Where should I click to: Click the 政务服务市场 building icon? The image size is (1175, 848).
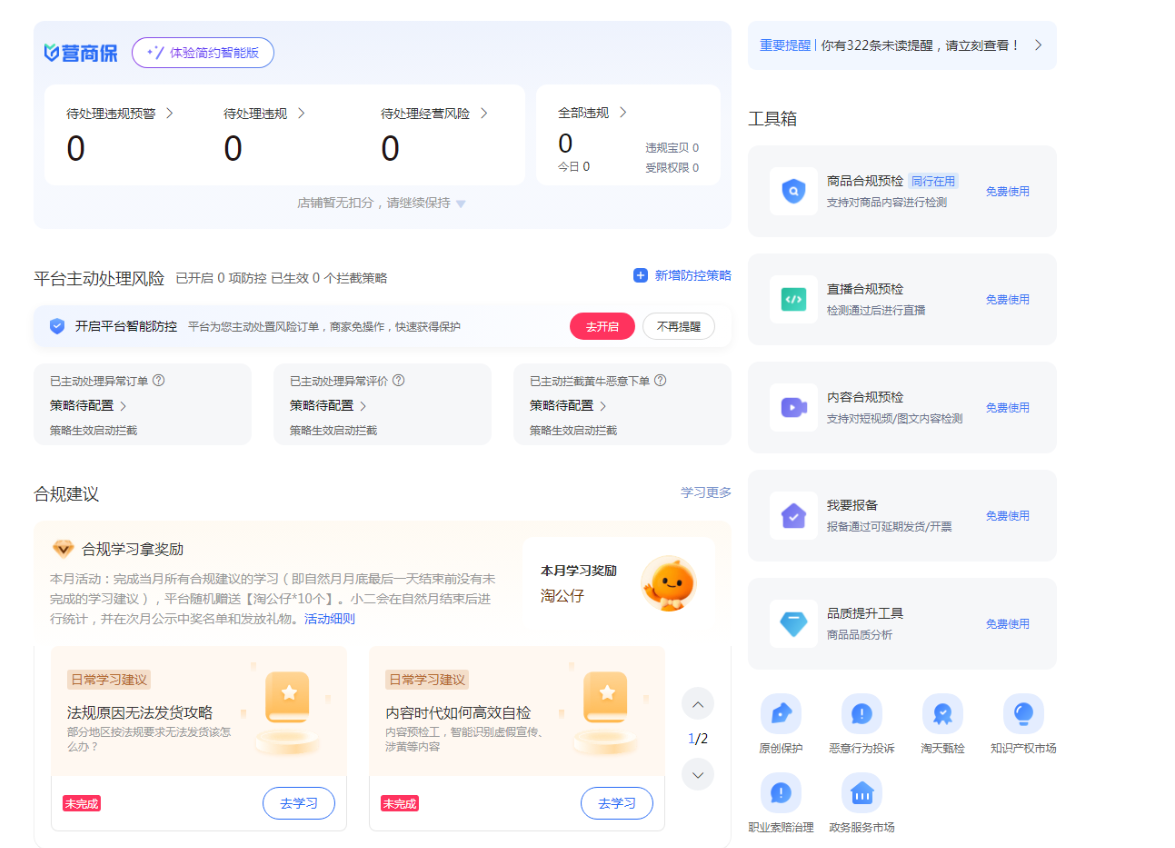coord(861,794)
